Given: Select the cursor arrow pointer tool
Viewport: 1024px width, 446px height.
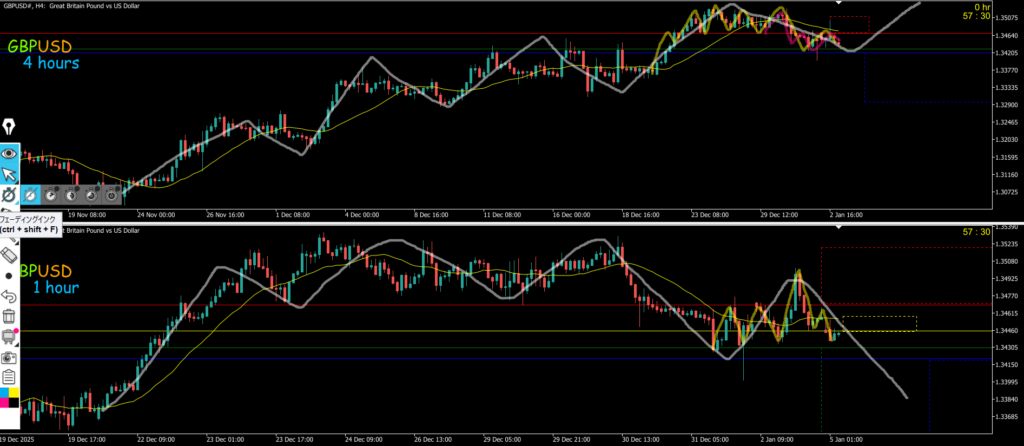Looking at the screenshot, I should coord(10,175).
